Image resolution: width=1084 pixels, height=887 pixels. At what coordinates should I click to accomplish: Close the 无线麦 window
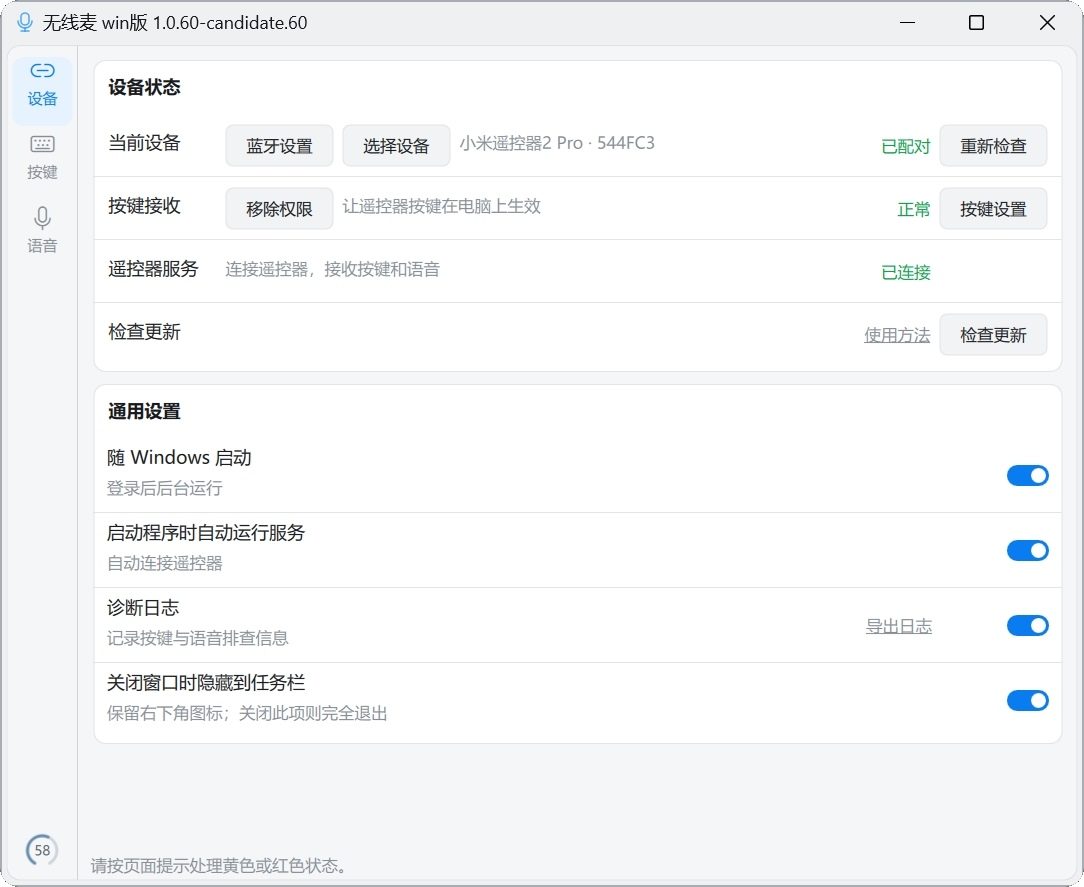(x=1047, y=23)
